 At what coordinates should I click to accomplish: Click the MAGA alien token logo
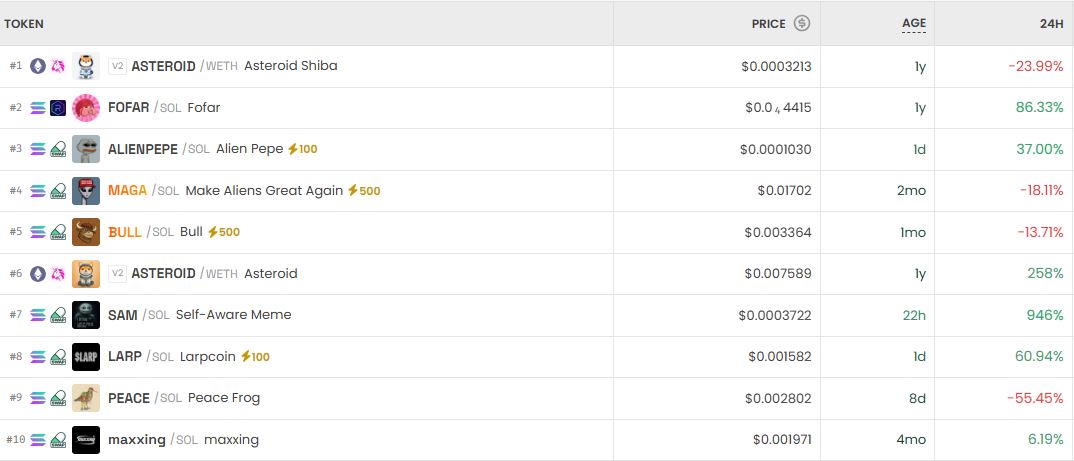coord(86,191)
